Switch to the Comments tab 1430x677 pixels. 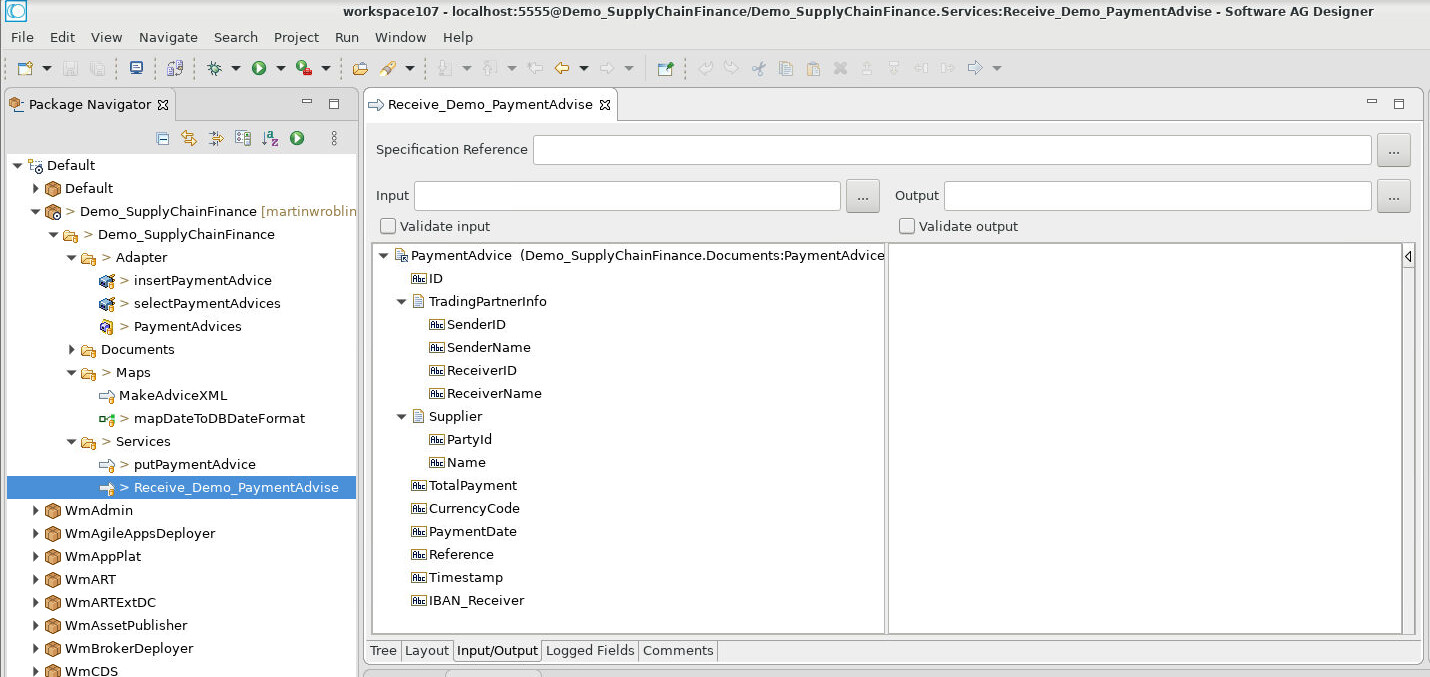[x=678, y=651]
